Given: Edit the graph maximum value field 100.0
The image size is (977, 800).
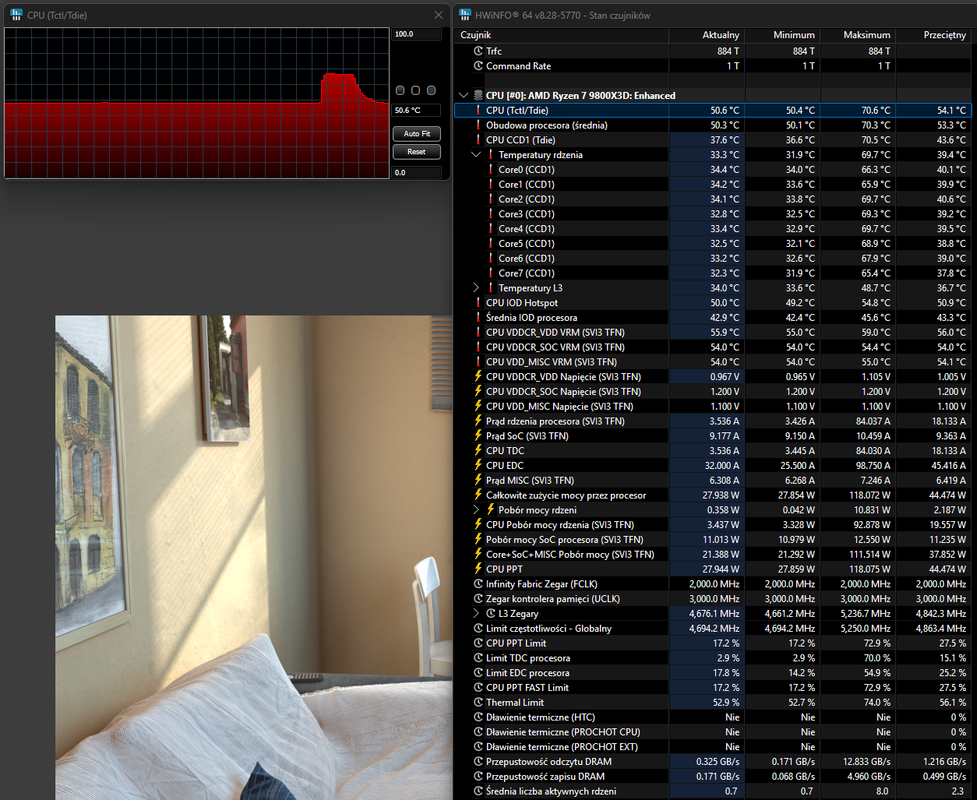Looking at the screenshot, I should tap(417, 34).
